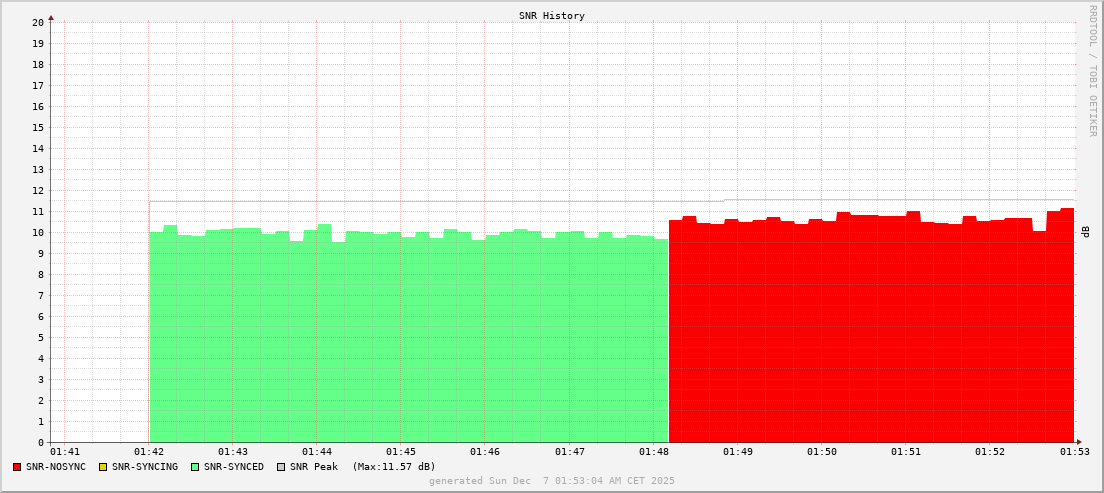
Task: Click the SNR-SYNCED legend label
Action: [234, 467]
